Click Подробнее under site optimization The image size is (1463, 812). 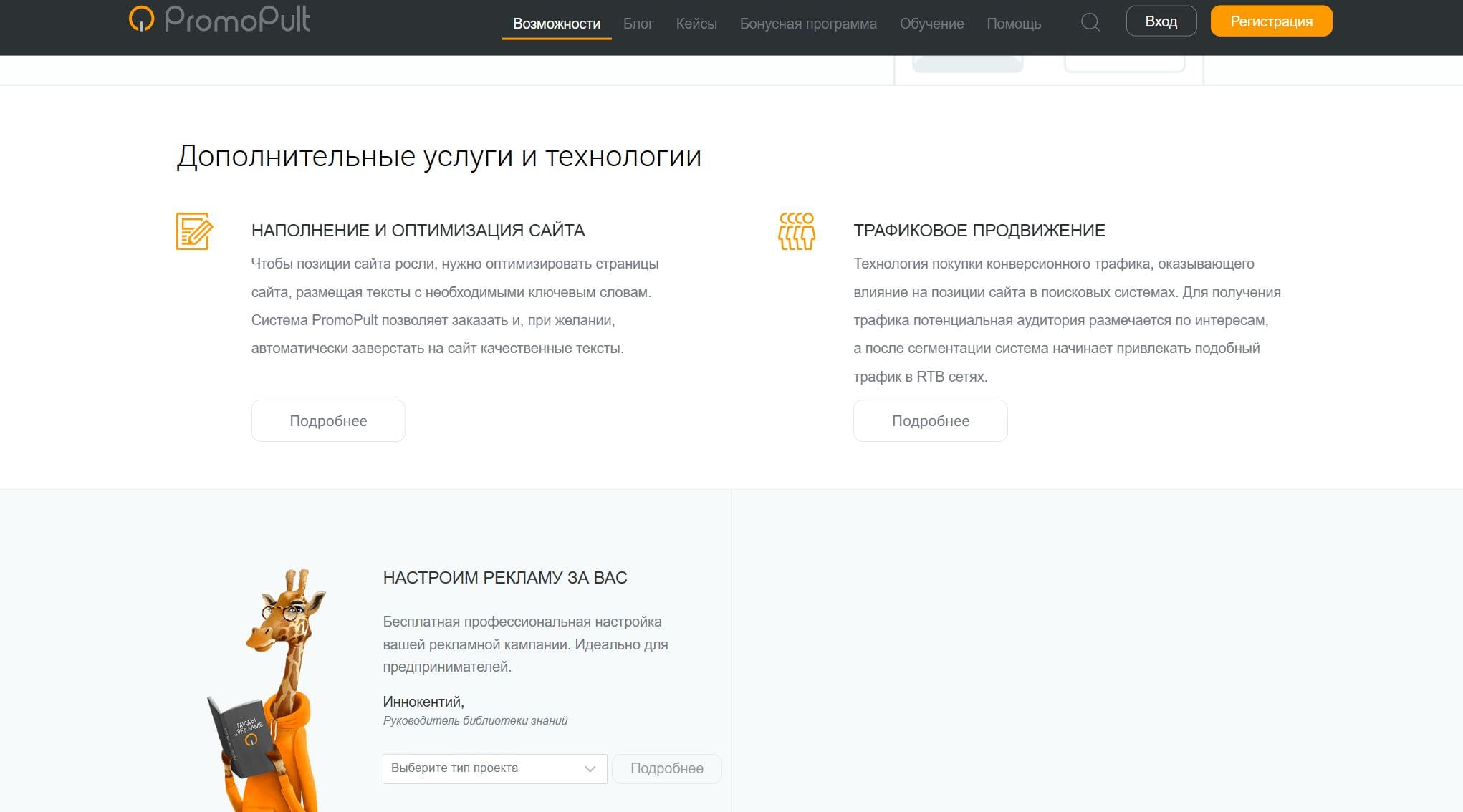[328, 421]
